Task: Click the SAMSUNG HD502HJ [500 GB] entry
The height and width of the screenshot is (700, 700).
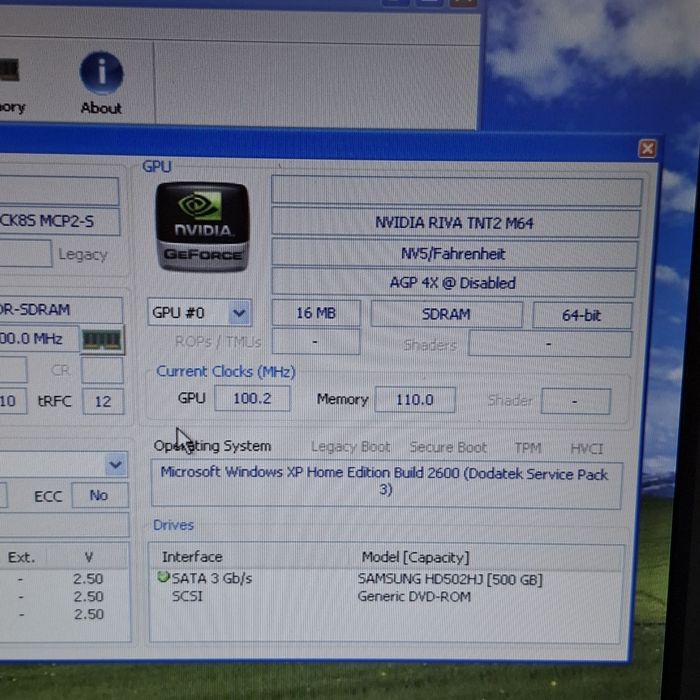Action: coord(450,579)
